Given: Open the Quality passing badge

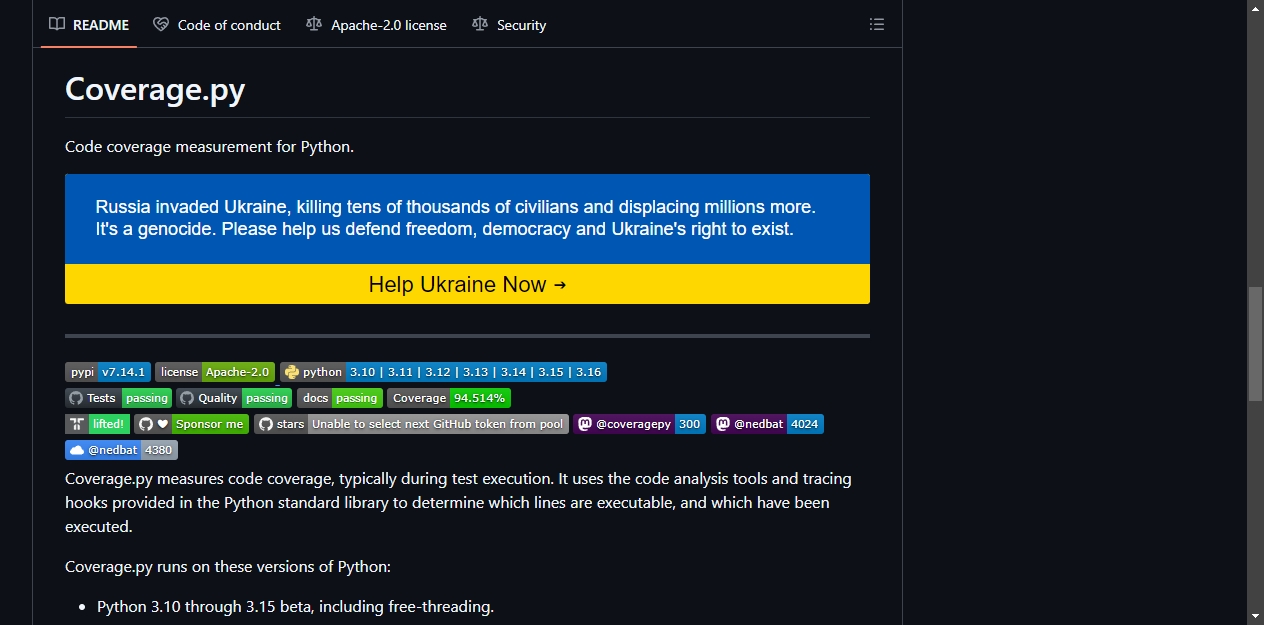Looking at the screenshot, I should coord(235,398).
